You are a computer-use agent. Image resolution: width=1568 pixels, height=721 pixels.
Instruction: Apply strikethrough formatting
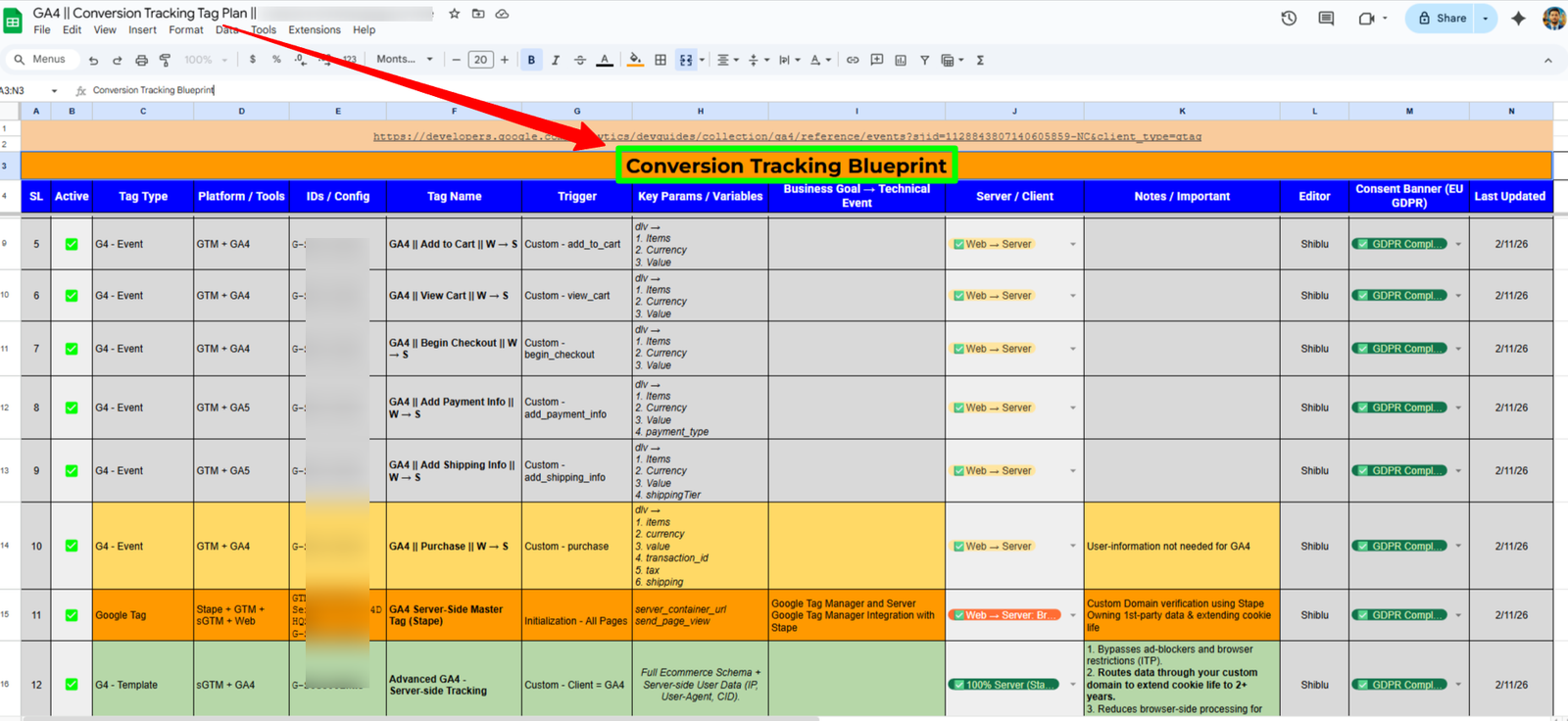coord(580,60)
